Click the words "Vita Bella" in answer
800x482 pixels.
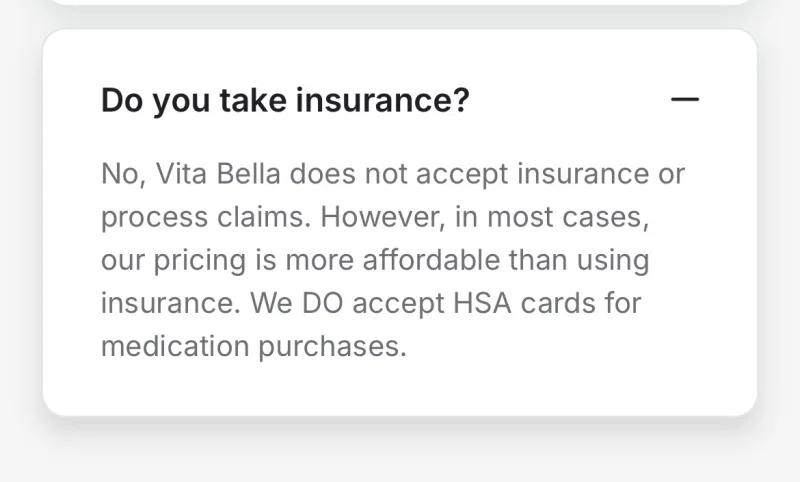click(218, 174)
